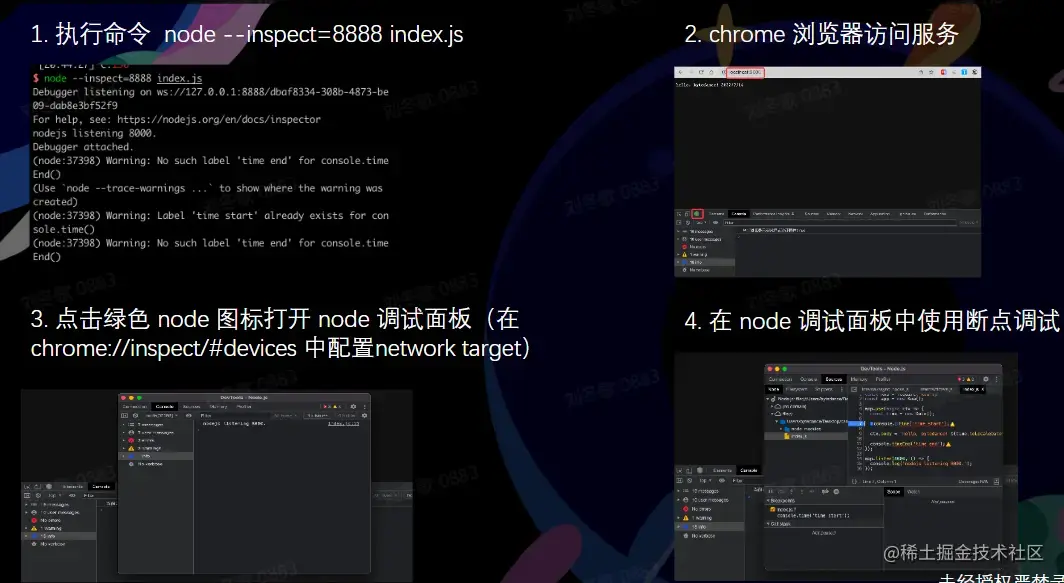Open Memory tab in step 3 Node DevTools
This screenshot has height=583, width=1064.
(218, 407)
